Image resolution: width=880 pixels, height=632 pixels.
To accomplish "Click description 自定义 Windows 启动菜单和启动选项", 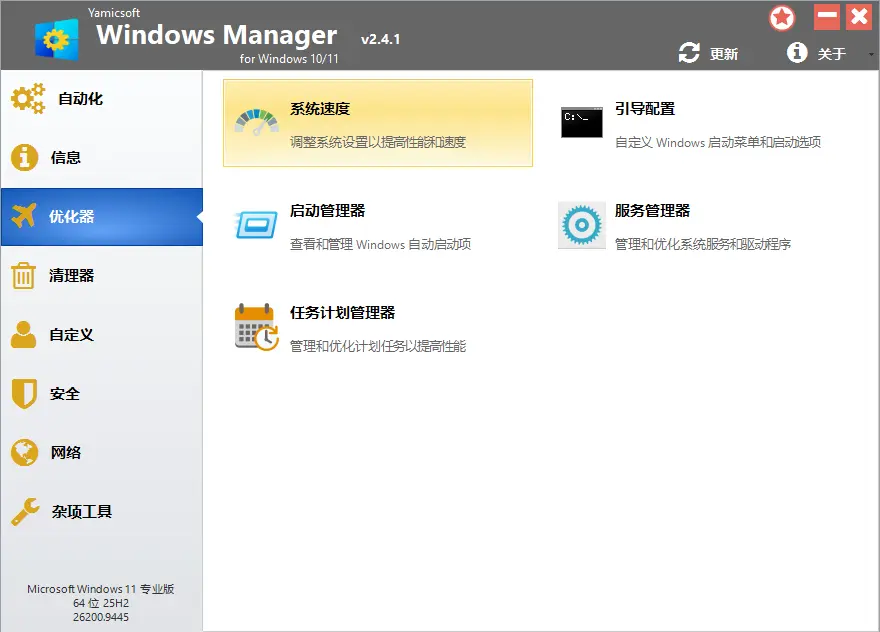I will [x=718, y=142].
